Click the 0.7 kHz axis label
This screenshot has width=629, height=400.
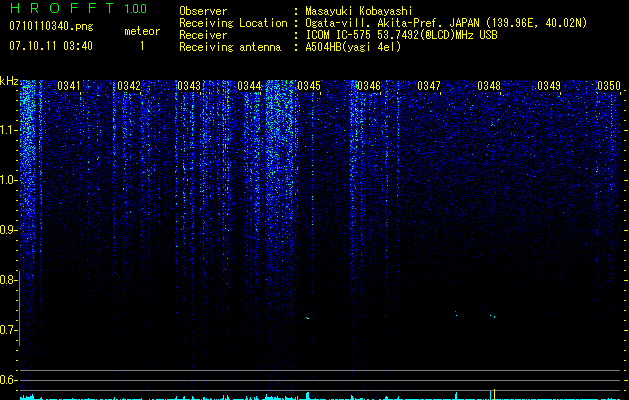tap(8, 330)
